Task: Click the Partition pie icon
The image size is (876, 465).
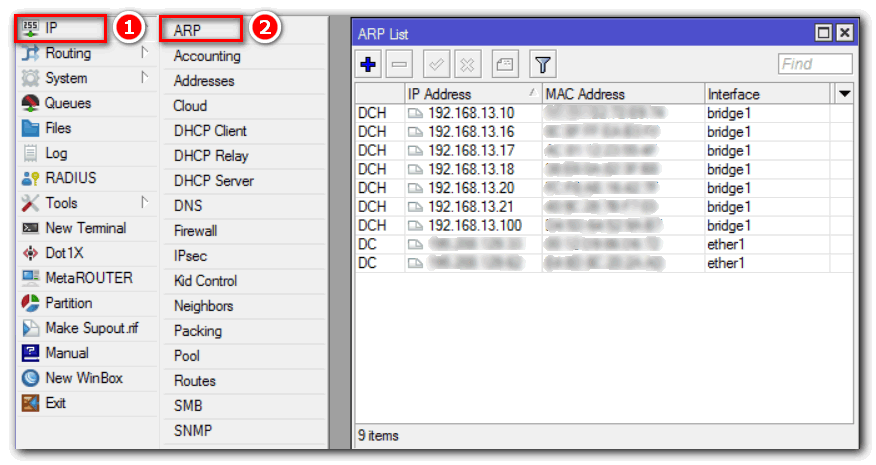Action: (x=30, y=303)
